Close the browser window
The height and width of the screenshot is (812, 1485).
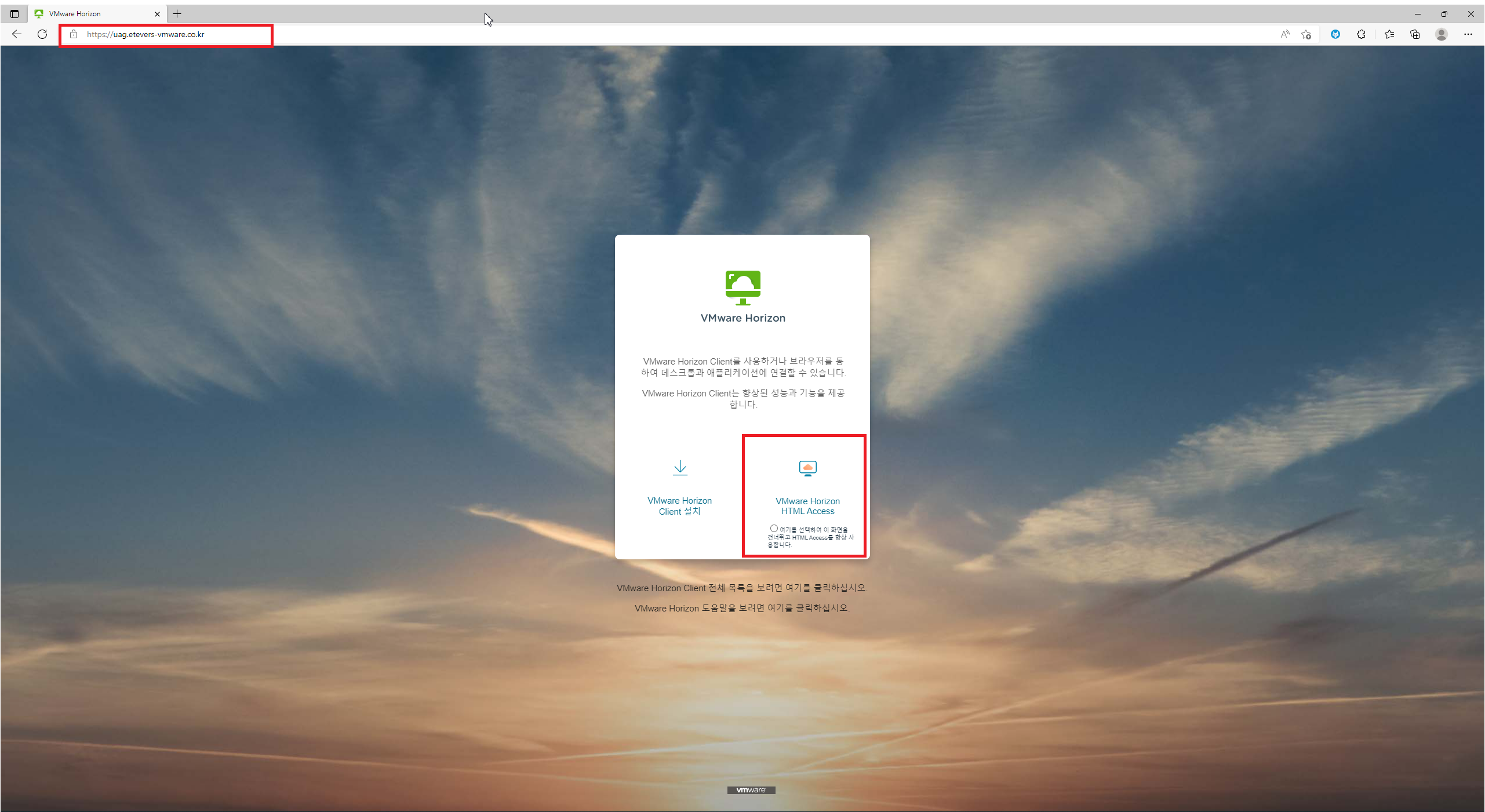tap(1471, 14)
